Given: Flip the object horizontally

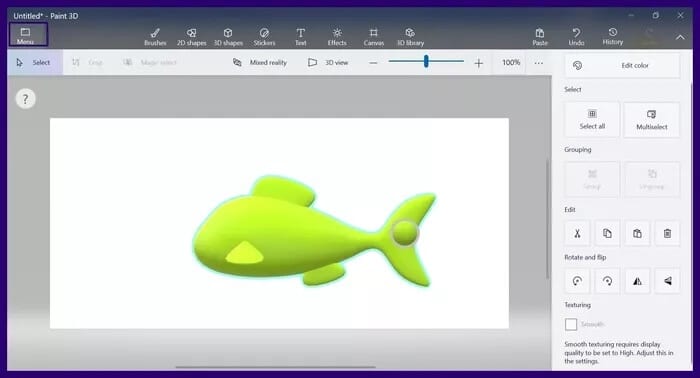Looking at the screenshot, I should (637, 281).
